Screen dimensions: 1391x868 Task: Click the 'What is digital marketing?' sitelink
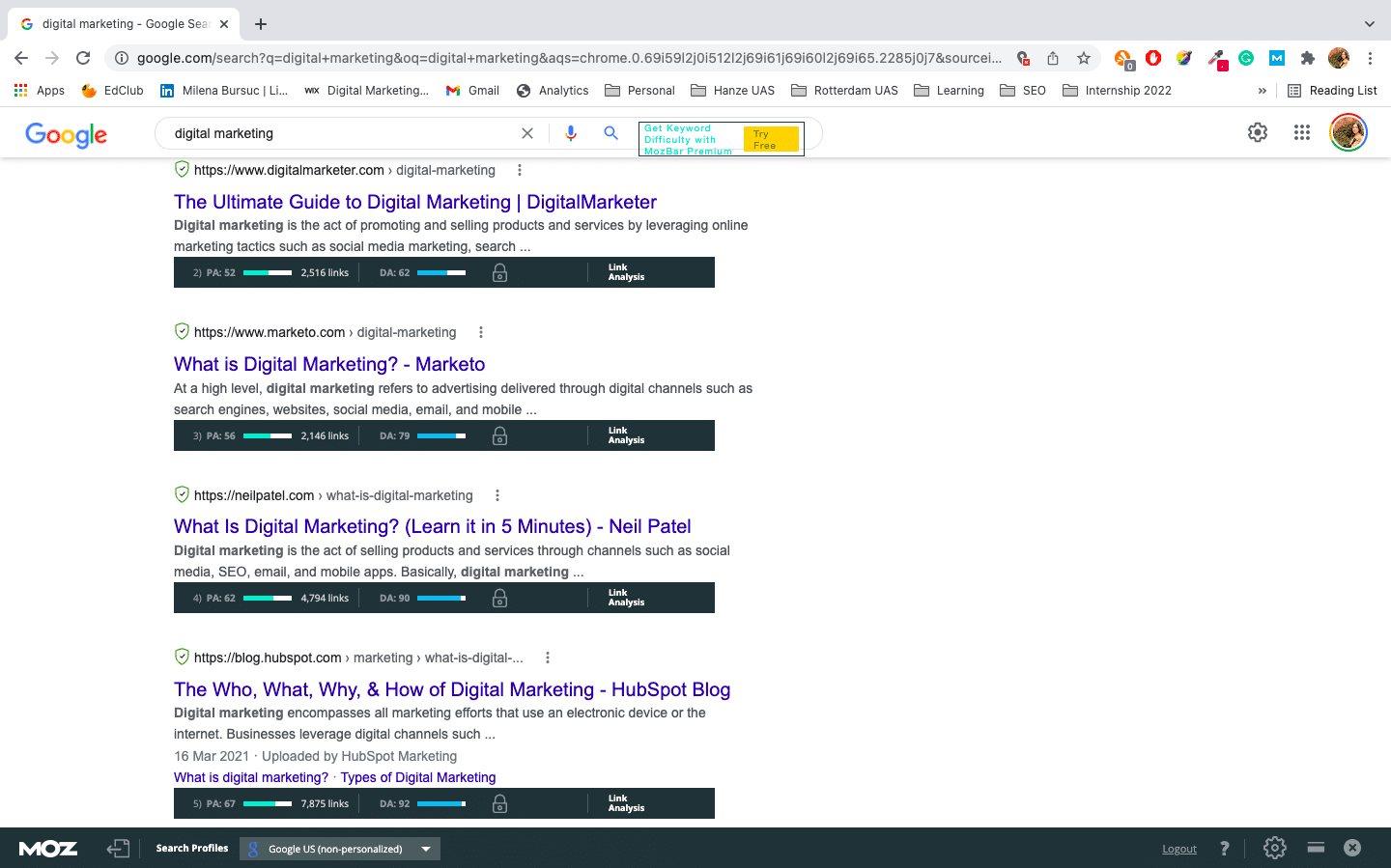point(251,777)
